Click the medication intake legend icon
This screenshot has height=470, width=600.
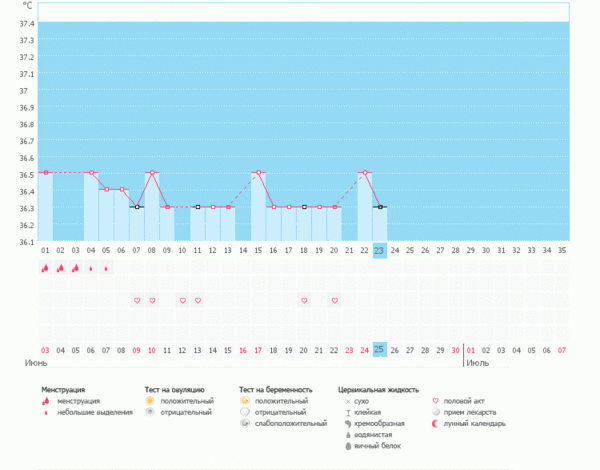434,412
